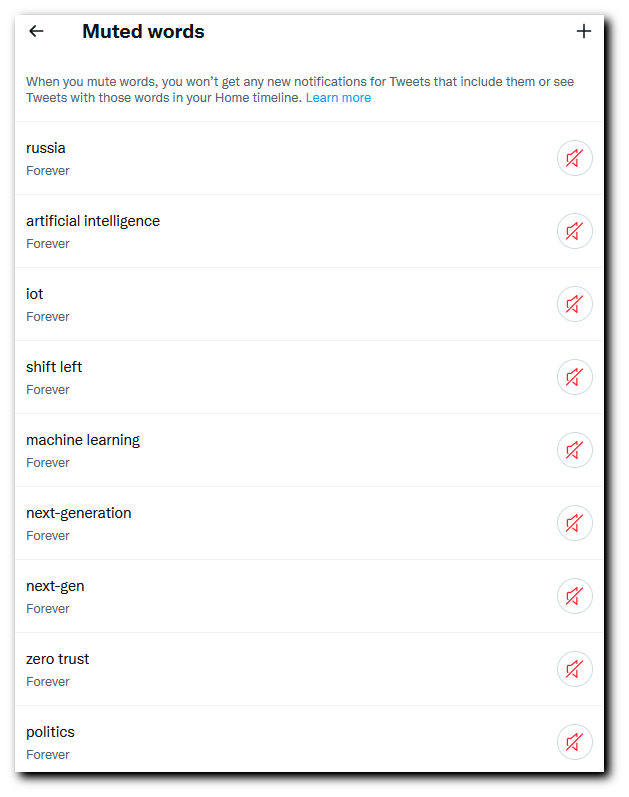Open the Learn more link
Viewport: 629px width, 797px height.
click(x=338, y=98)
